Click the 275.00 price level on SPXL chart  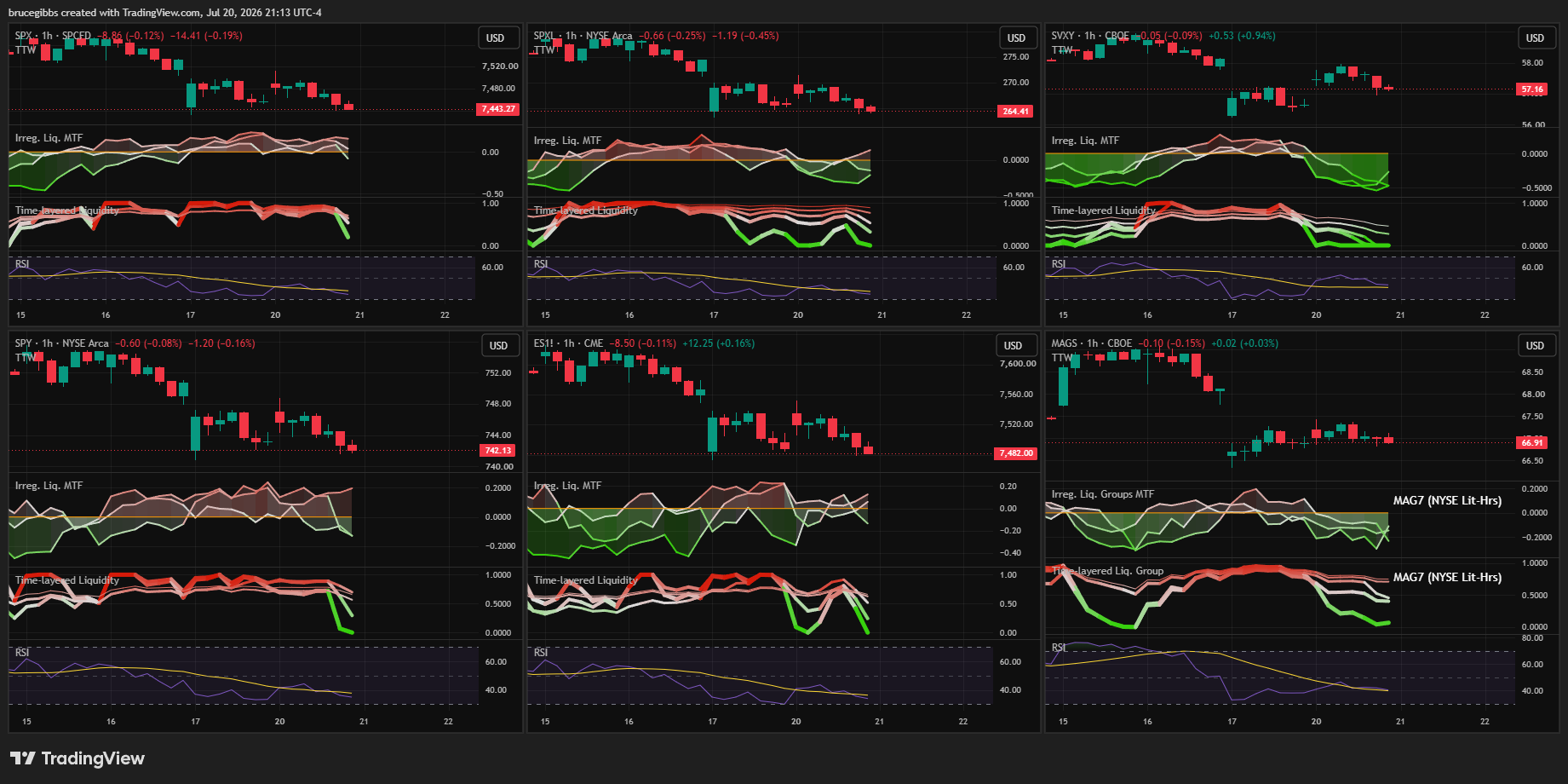click(1016, 57)
